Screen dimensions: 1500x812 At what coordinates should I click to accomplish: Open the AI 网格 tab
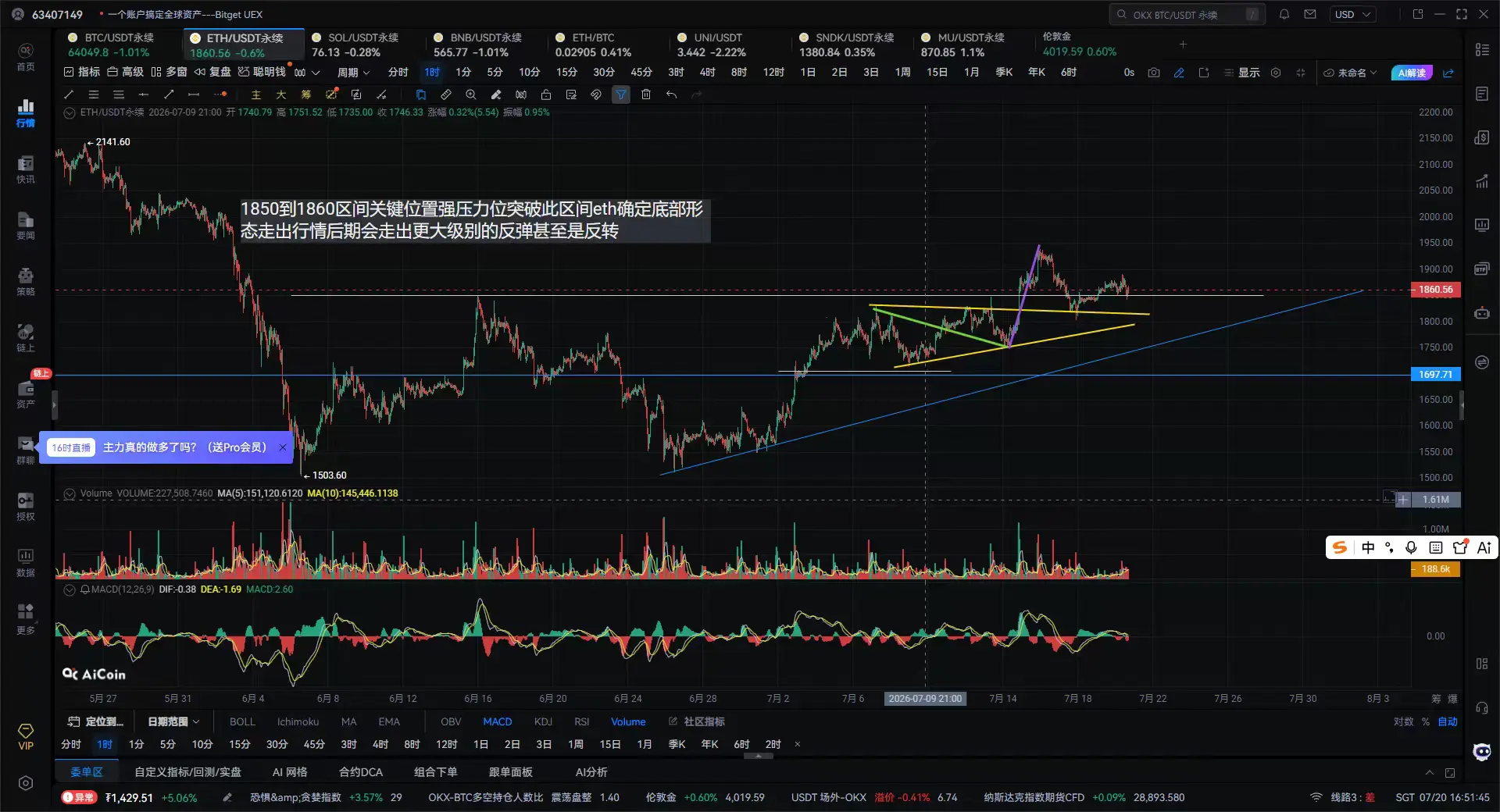tap(290, 772)
